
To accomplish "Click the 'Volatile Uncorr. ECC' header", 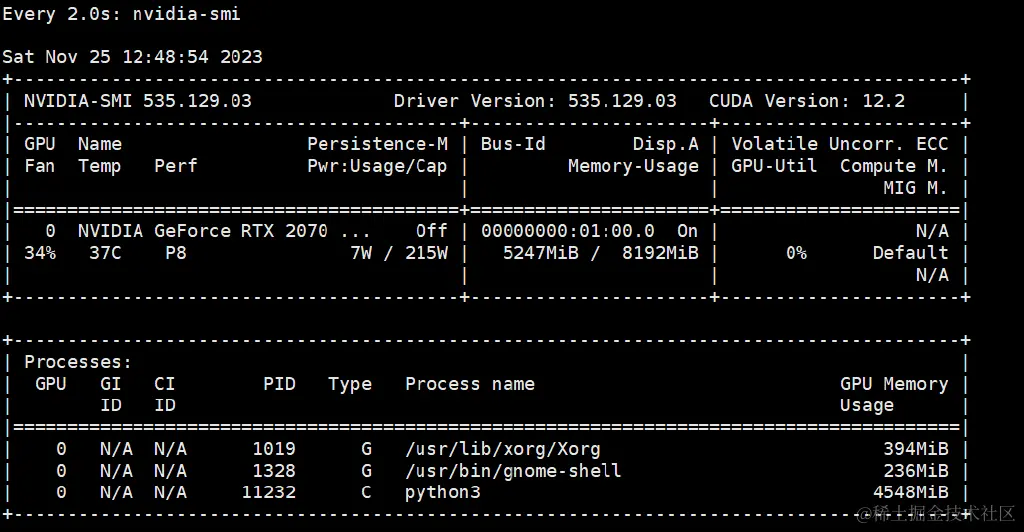I will tap(840, 144).
